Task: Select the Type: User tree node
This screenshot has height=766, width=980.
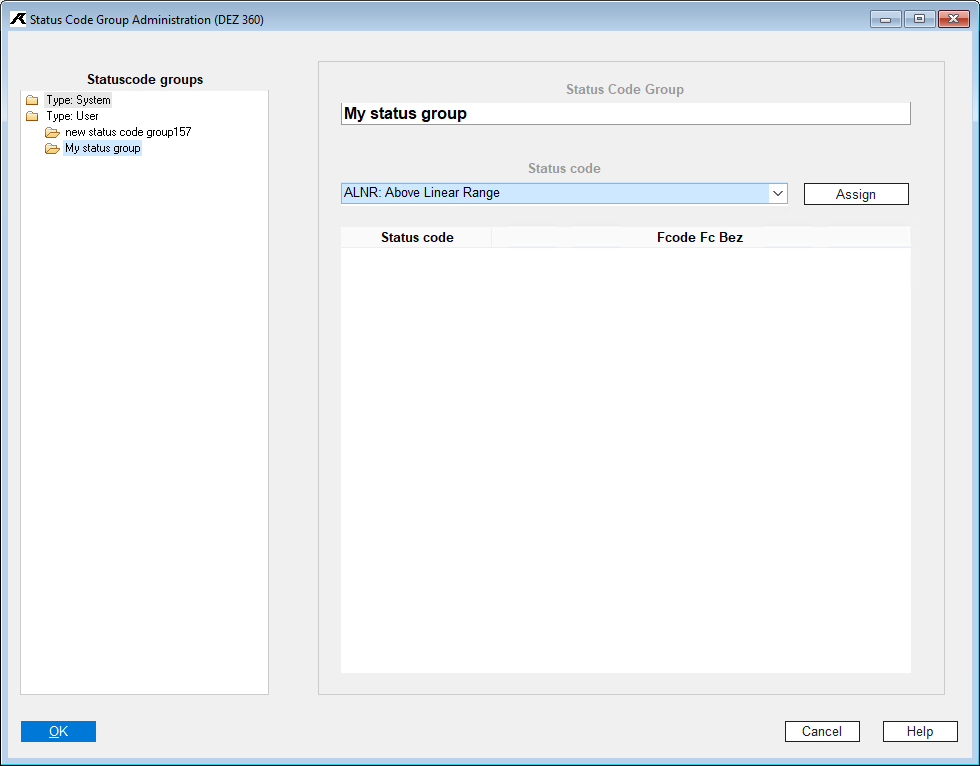Action: 72,116
